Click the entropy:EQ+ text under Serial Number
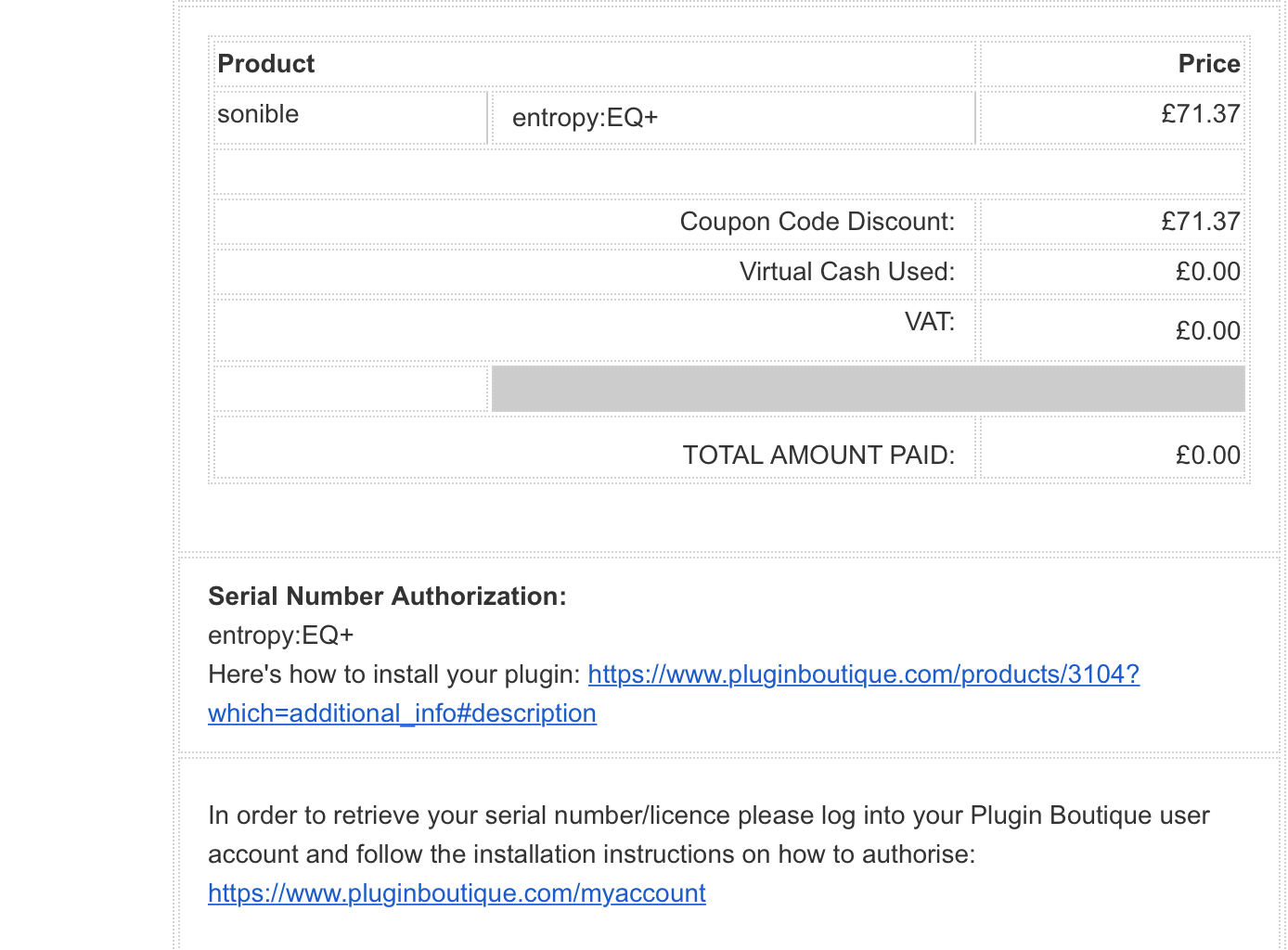 click(281, 635)
